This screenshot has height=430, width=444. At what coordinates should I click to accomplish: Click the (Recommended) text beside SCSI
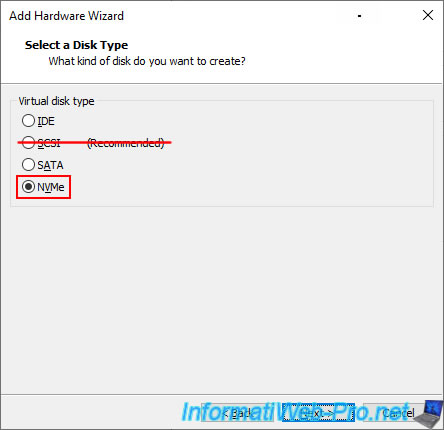(x=126, y=143)
